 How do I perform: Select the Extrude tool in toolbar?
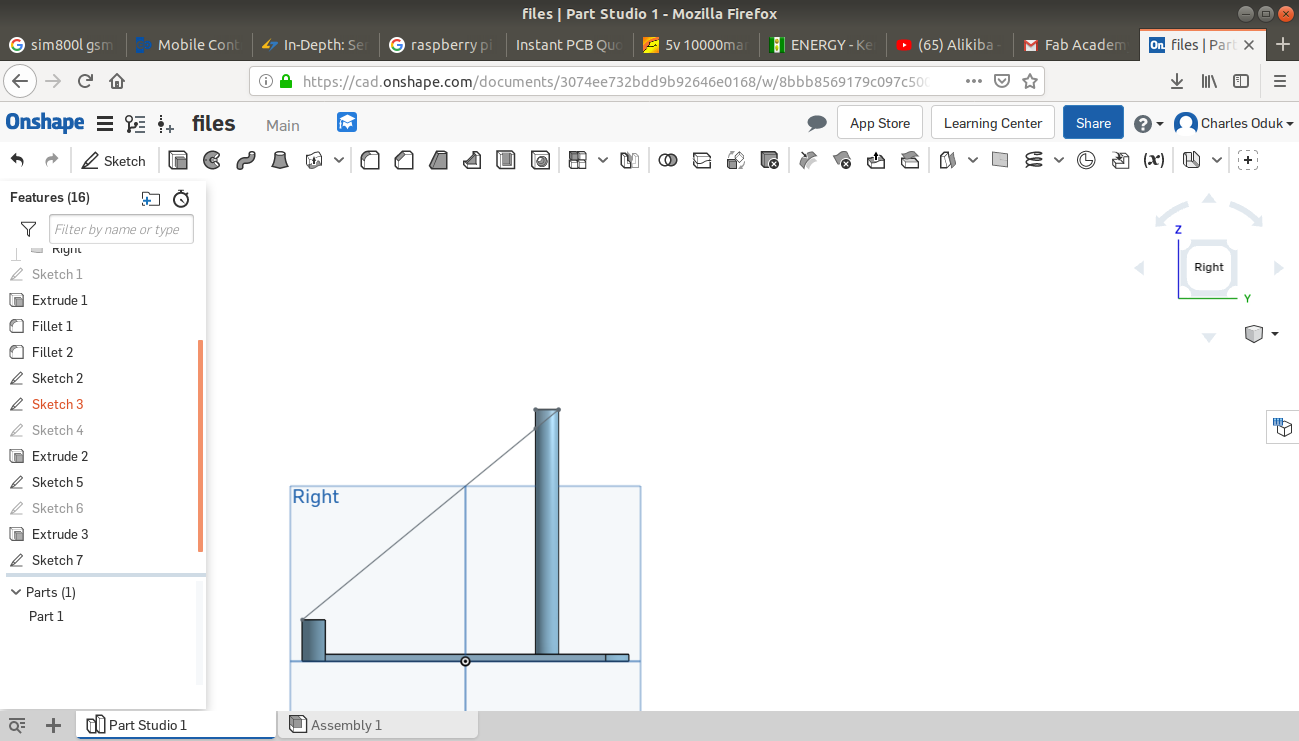178,160
